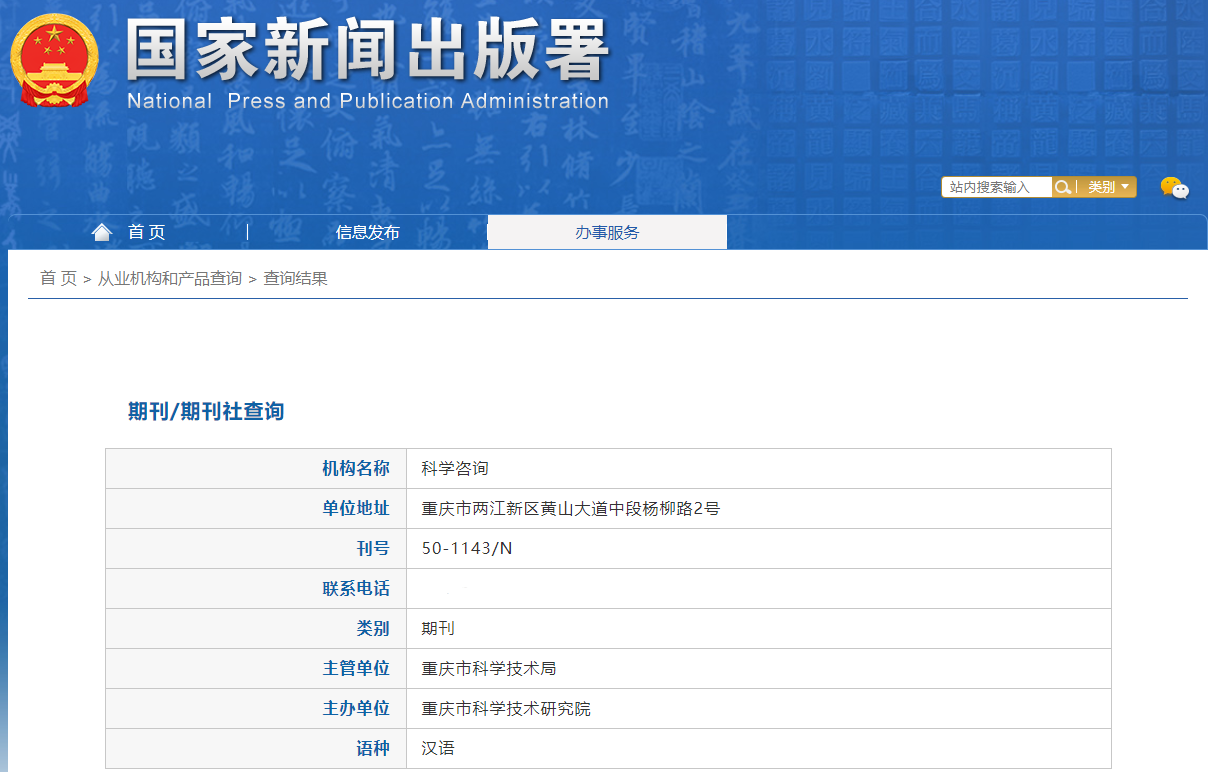Select the 重庆市科学技术局 supervising unit value
Viewport: 1208px width, 772px height.
496,668
